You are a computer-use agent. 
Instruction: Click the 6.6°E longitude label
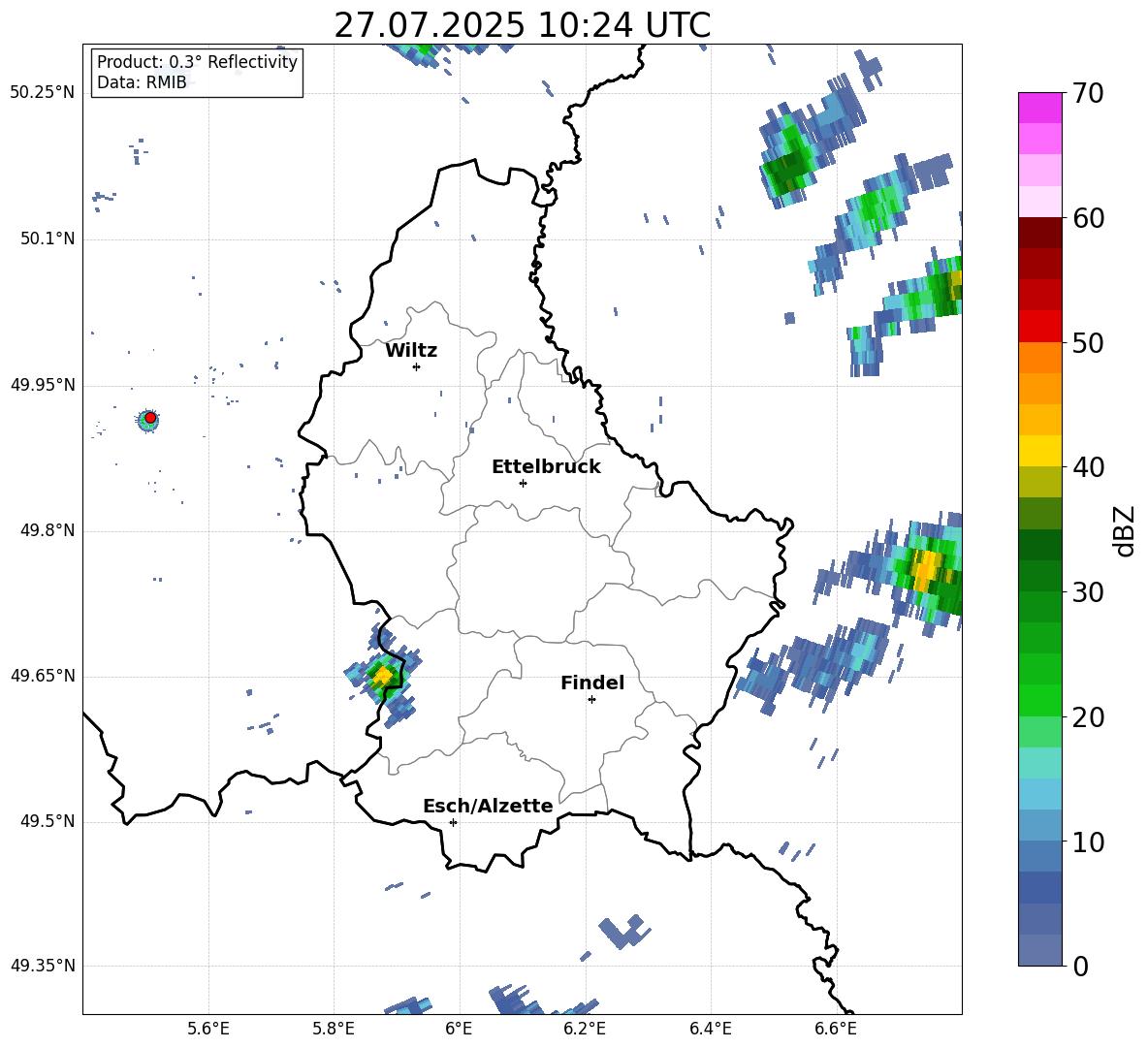coord(836,1029)
